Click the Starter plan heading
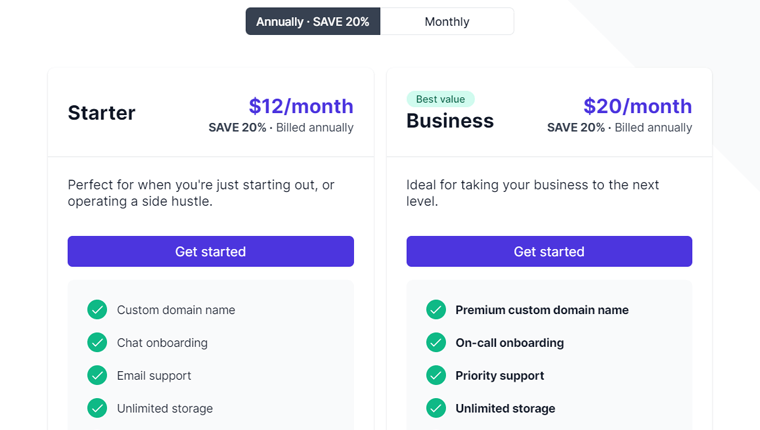Viewport: 760px width, 430px height. point(101,113)
